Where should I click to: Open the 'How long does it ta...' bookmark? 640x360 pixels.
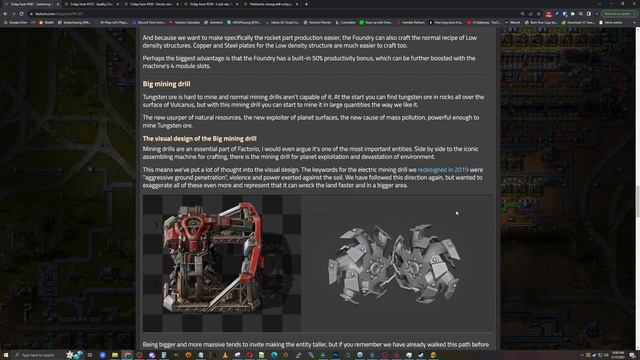pos(445,22)
